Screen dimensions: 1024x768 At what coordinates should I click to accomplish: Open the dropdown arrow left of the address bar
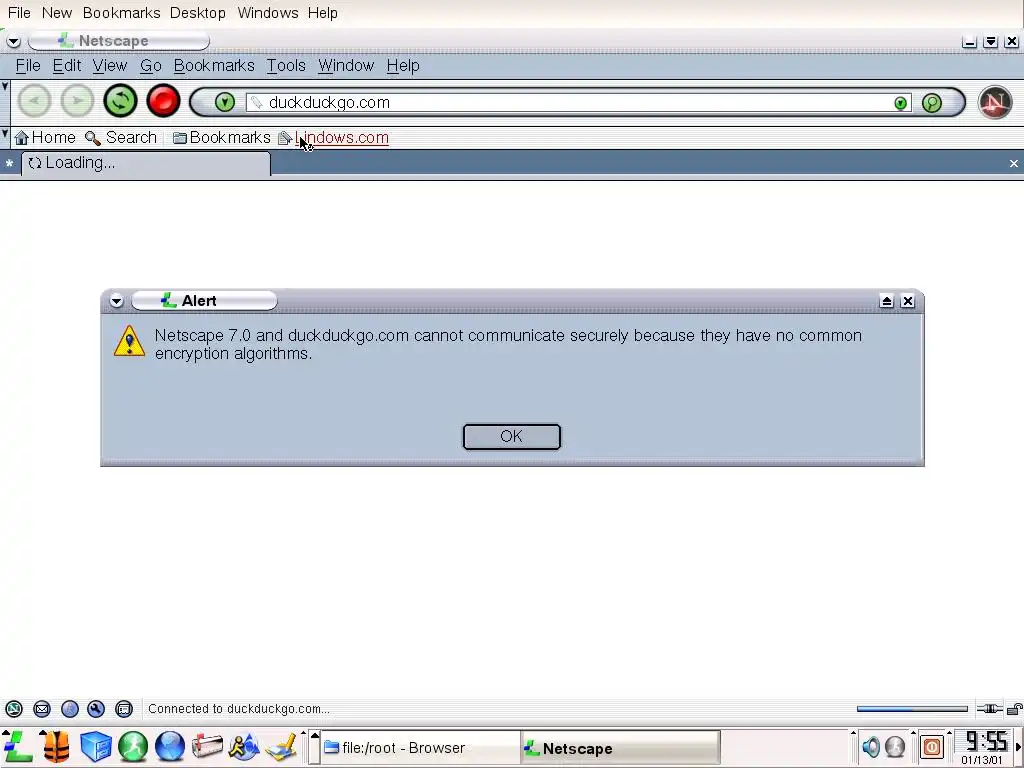(225, 103)
